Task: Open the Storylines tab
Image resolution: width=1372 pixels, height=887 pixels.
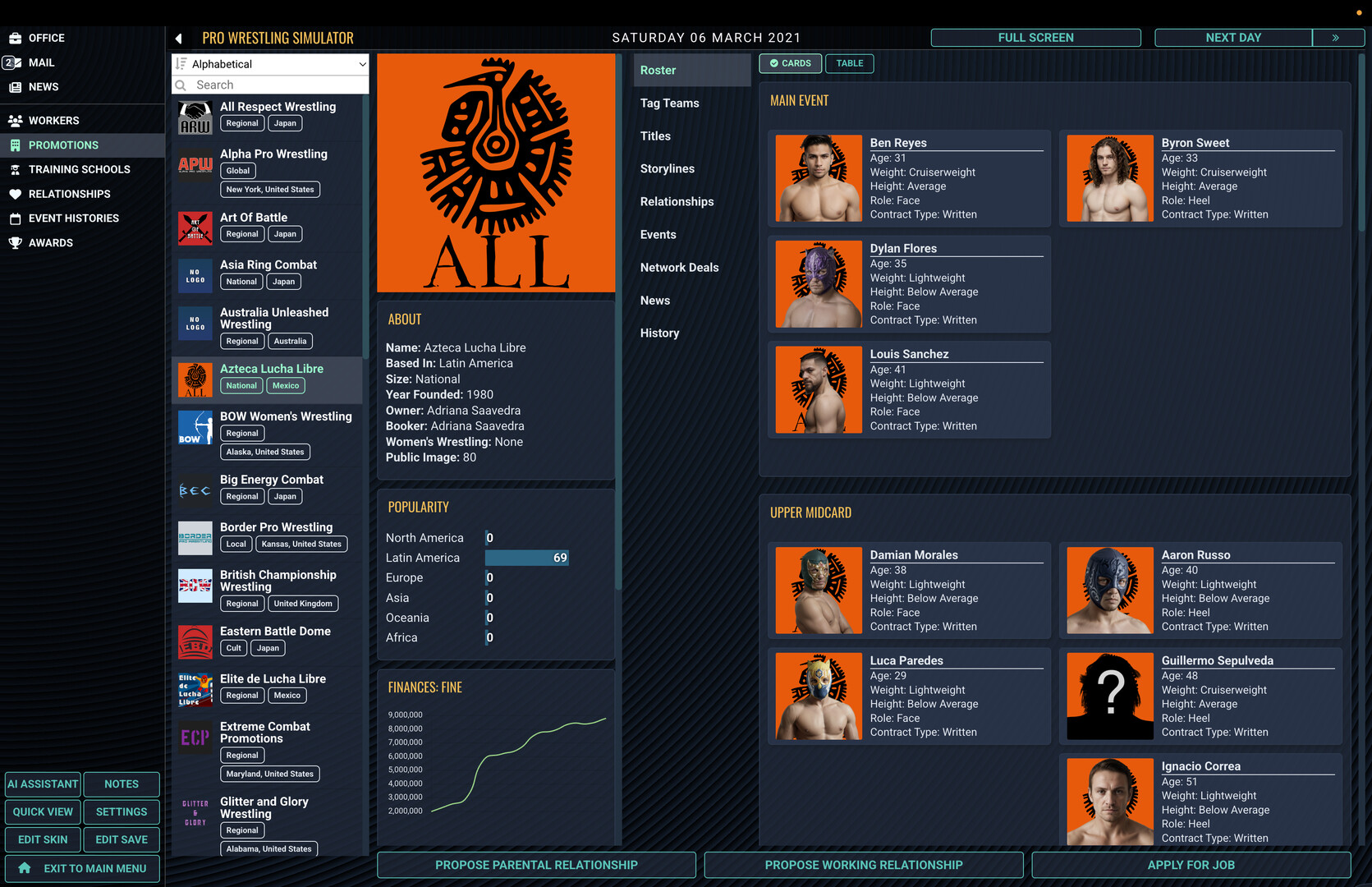Action: pos(667,168)
